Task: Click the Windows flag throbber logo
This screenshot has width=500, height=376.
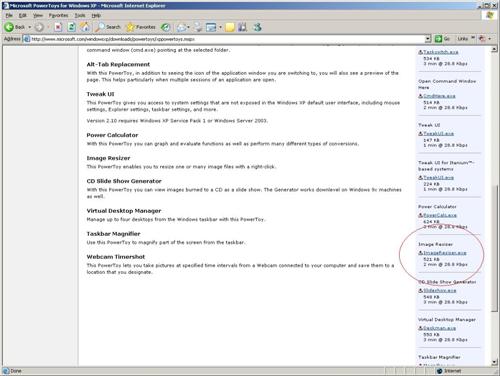Action: (x=489, y=15)
